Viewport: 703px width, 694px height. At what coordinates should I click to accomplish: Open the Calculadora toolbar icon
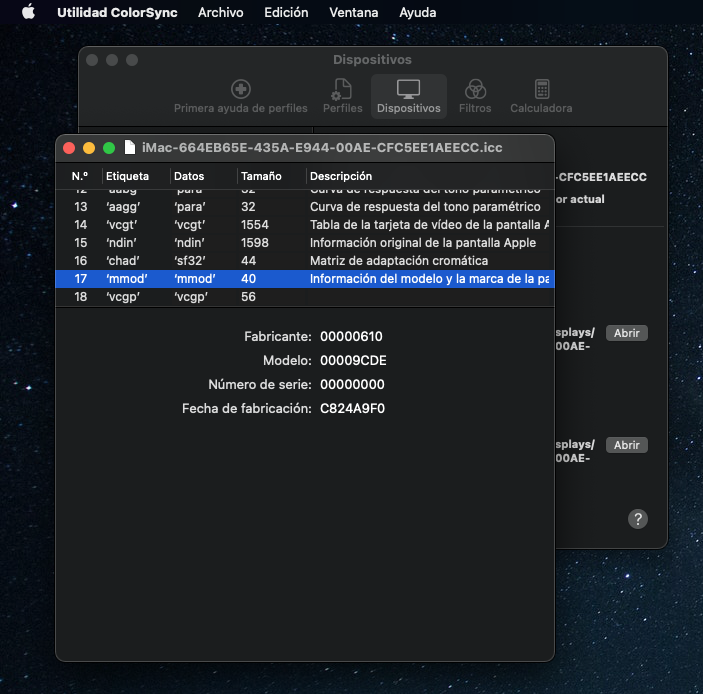[541, 96]
